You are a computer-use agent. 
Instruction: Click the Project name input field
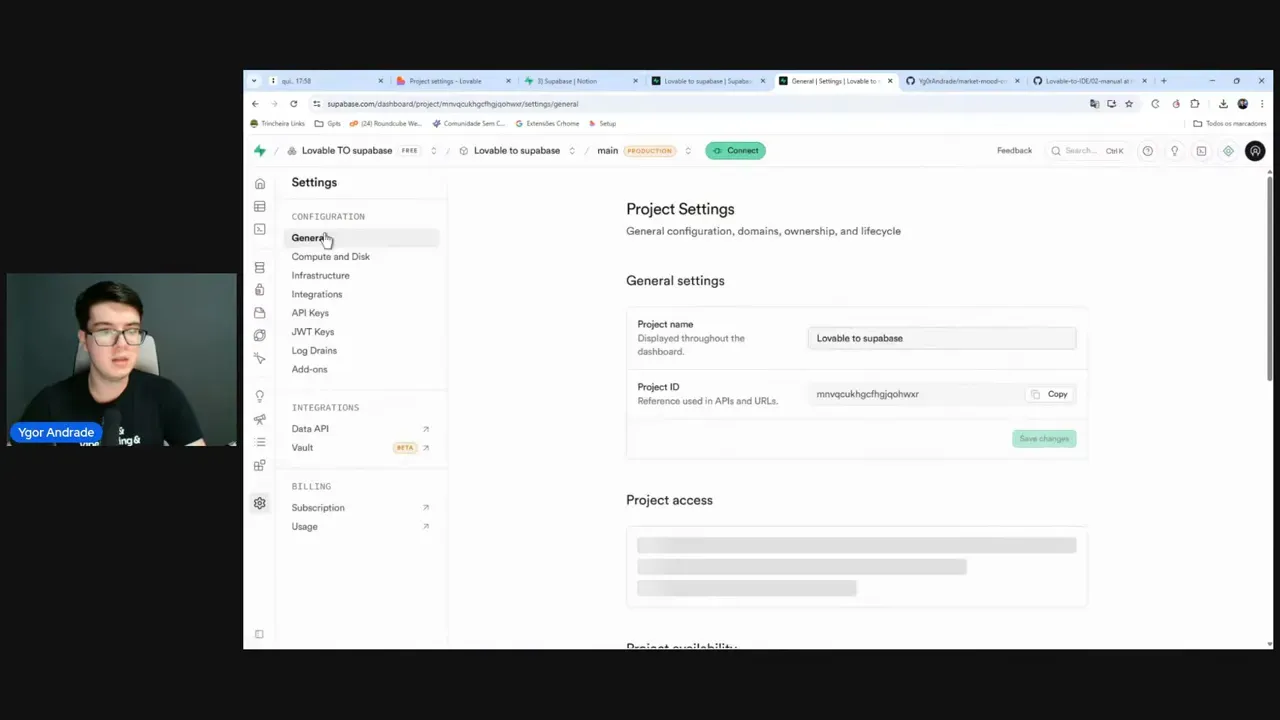pos(942,338)
